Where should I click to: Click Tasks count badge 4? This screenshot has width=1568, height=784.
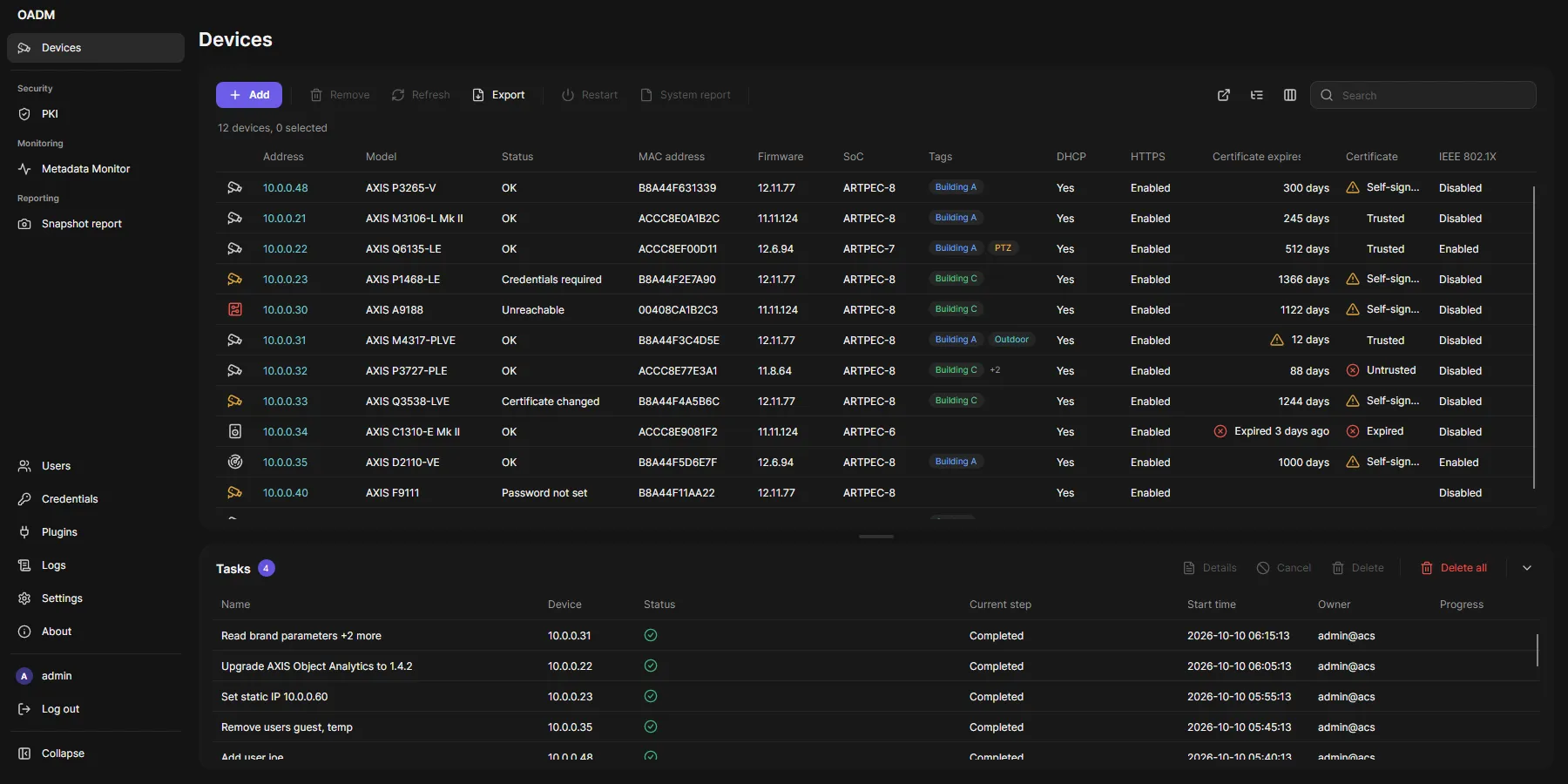point(267,568)
